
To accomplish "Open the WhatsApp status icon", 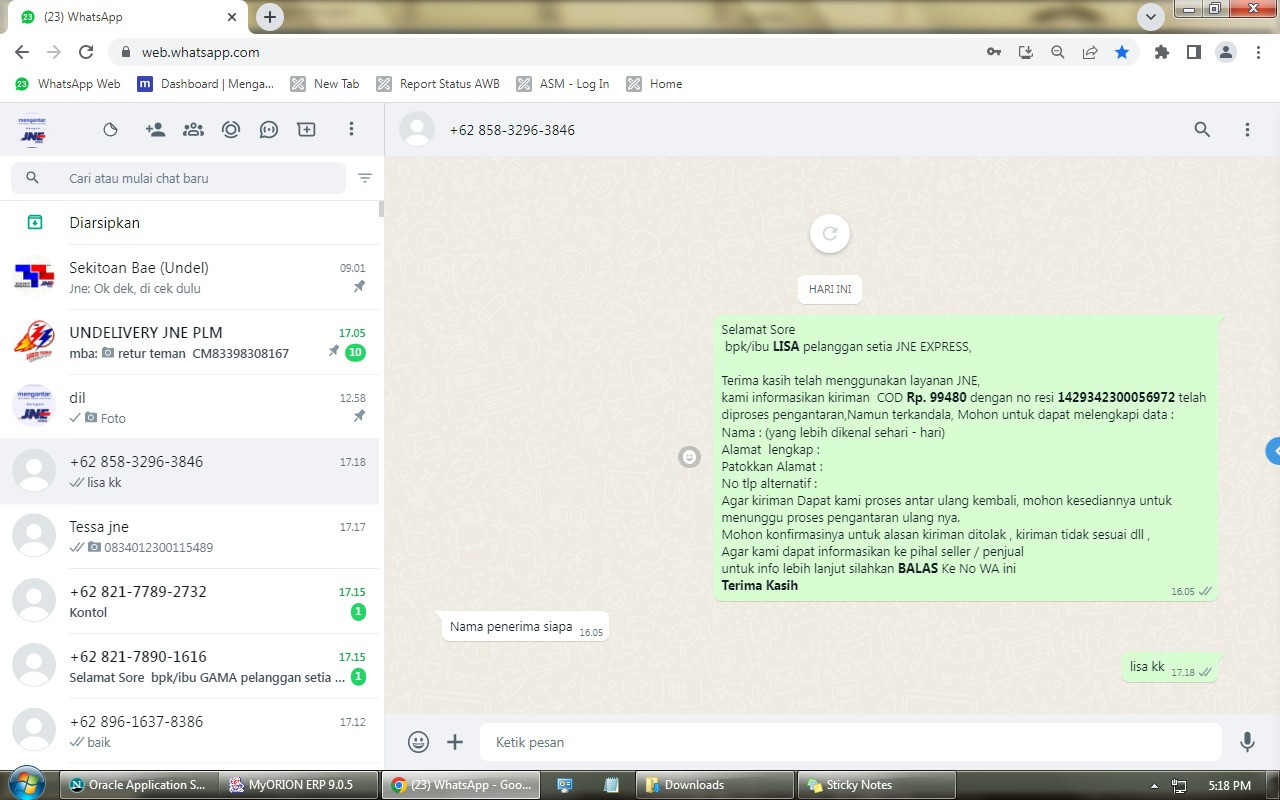I will click(111, 129).
